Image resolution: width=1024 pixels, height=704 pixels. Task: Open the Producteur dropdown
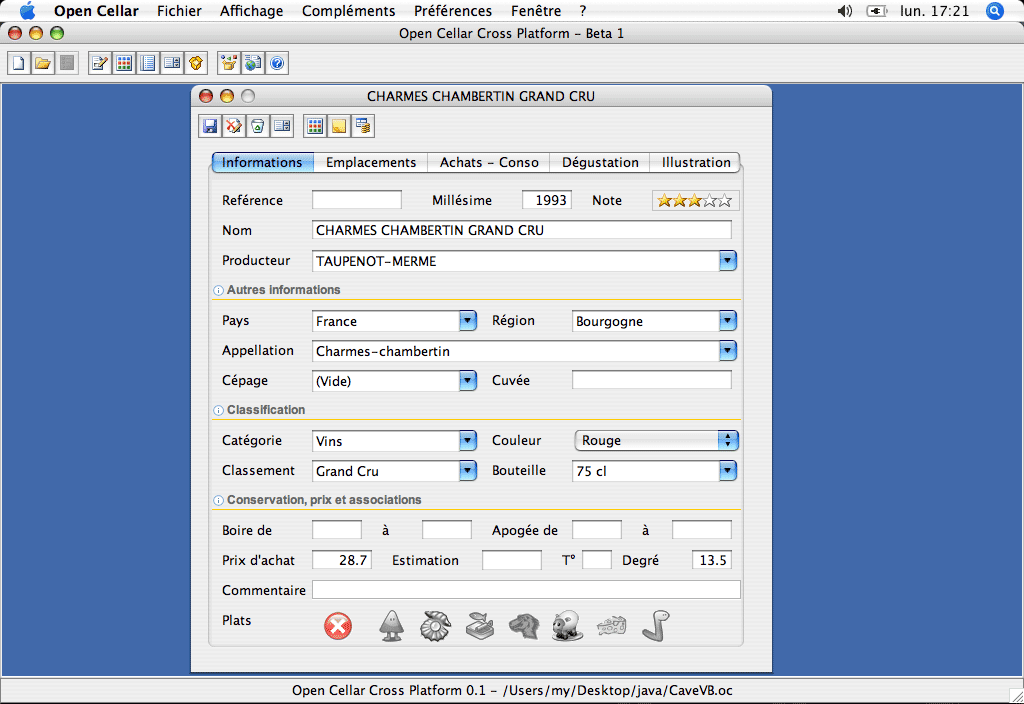click(x=728, y=261)
